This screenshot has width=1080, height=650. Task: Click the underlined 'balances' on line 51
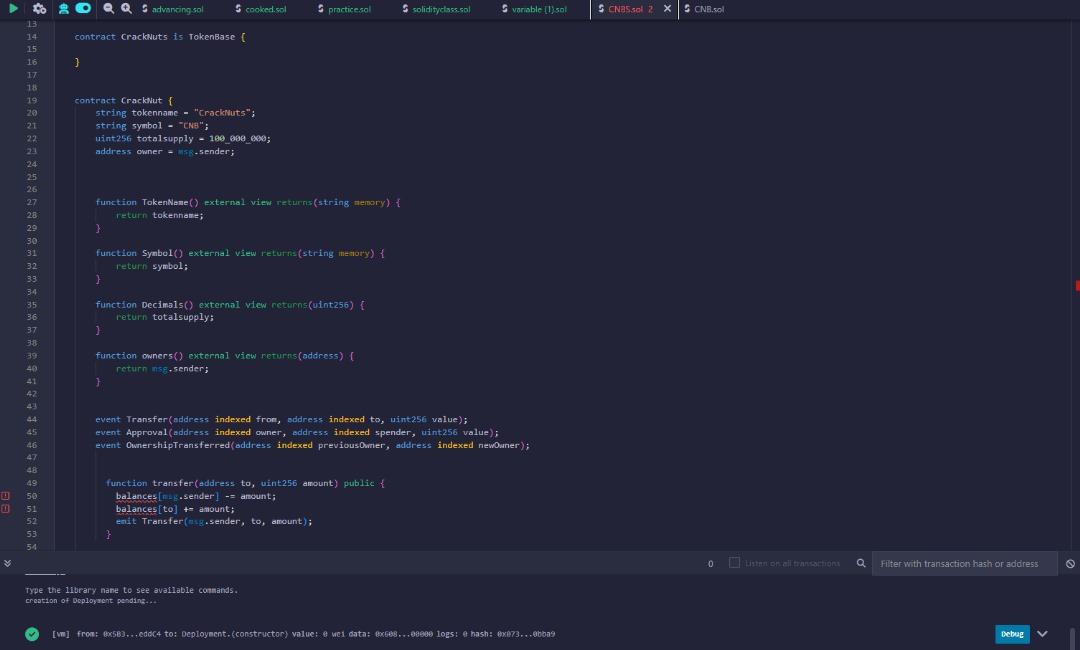(136, 509)
